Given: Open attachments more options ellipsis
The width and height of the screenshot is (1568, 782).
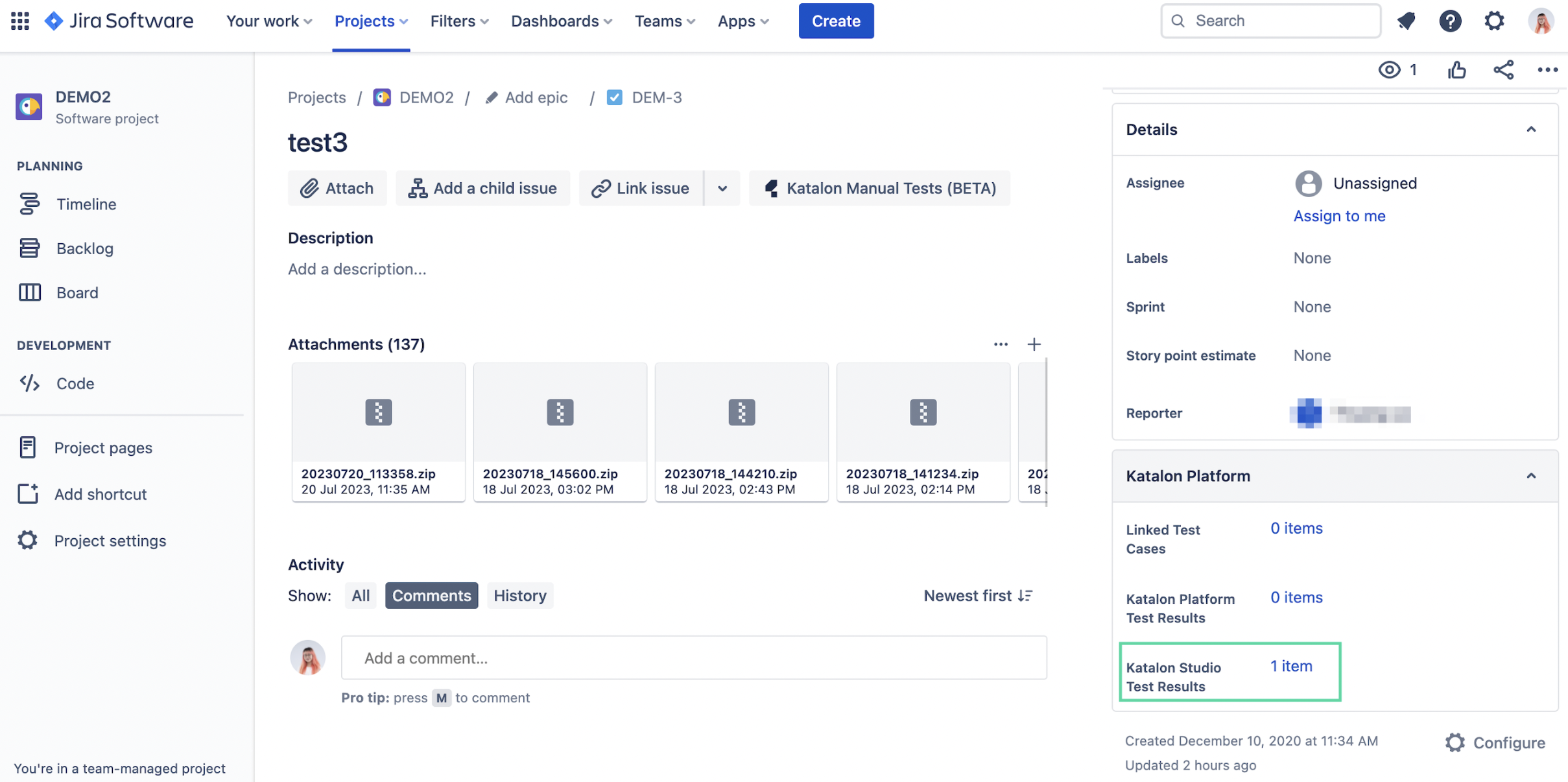Looking at the screenshot, I should (x=1000, y=344).
